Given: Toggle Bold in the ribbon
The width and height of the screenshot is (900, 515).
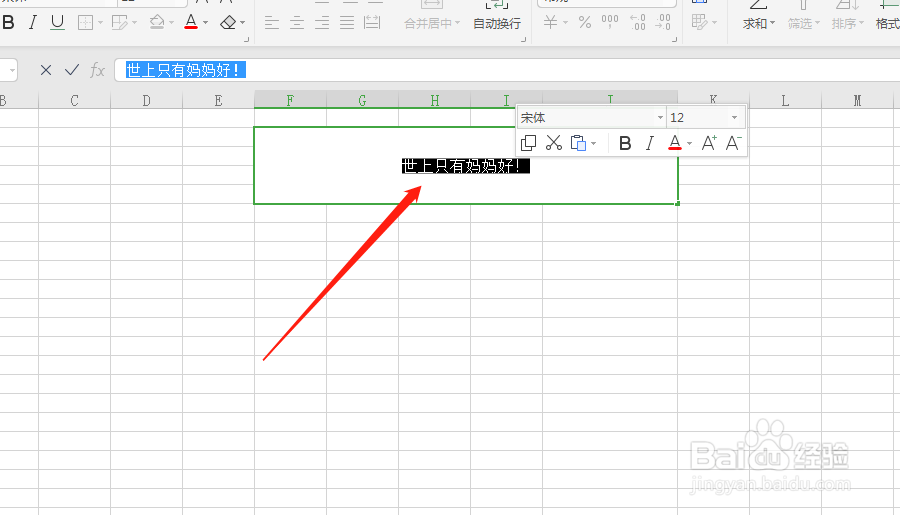Looking at the screenshot, I should tap(8, 23).
